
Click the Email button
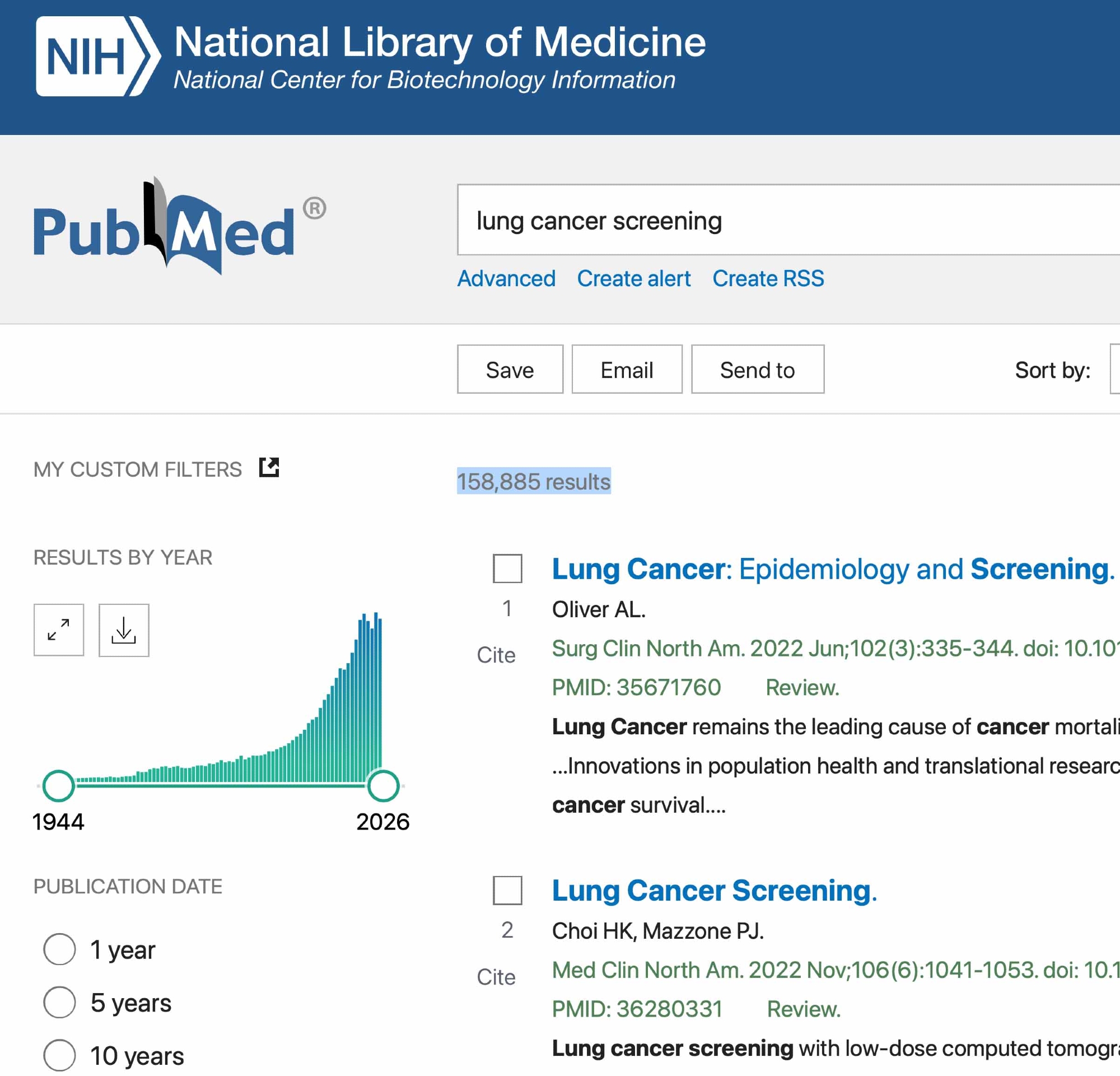pyautogui.click(x=626, y=370)
